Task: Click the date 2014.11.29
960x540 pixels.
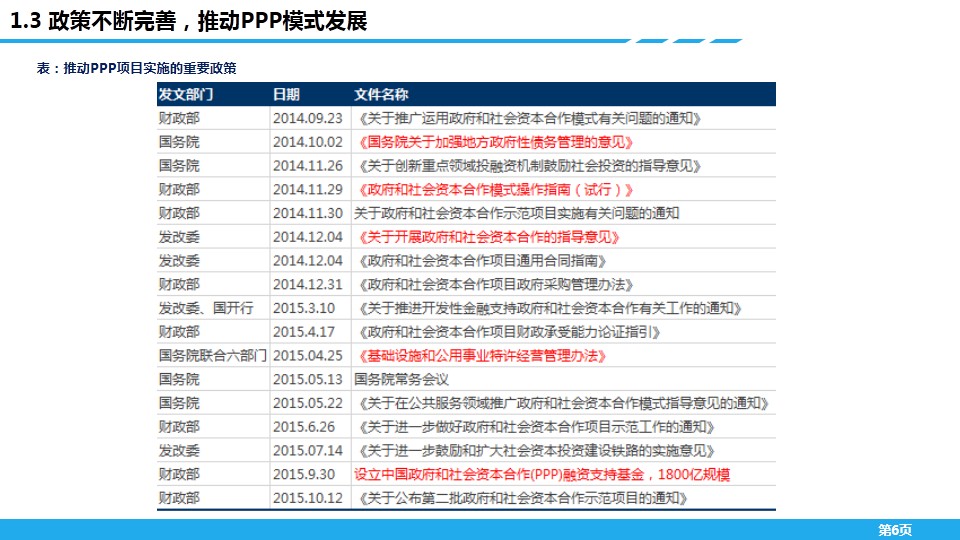Action: click(308, 190)
